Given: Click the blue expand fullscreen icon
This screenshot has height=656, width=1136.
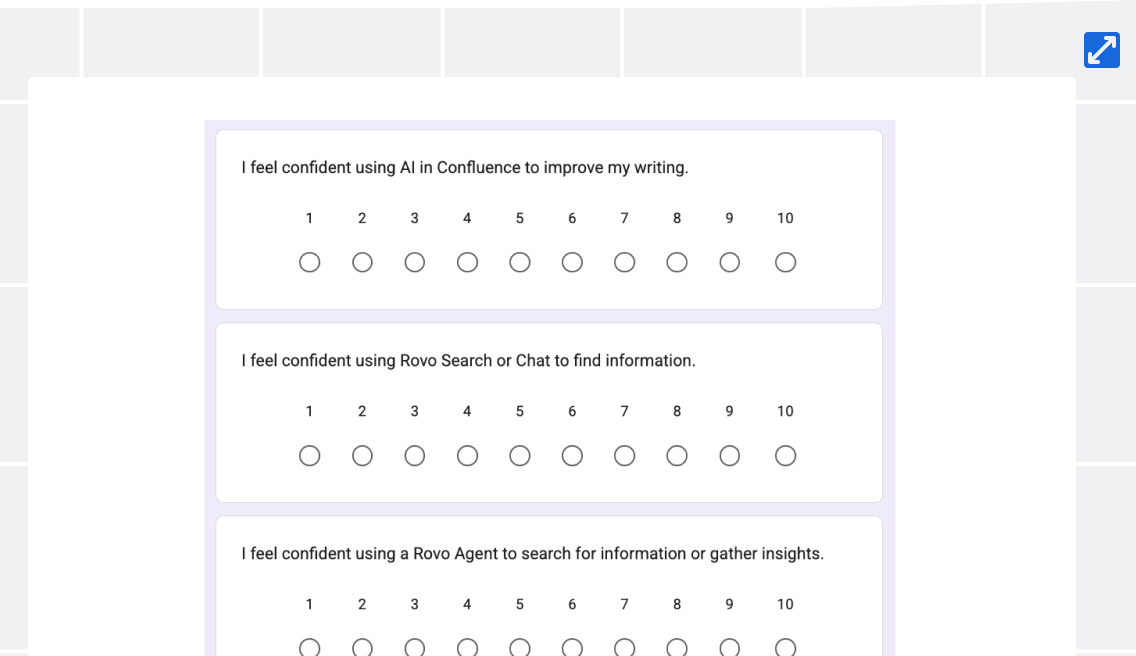Looking at the screenshot, I should (1101, 50).
